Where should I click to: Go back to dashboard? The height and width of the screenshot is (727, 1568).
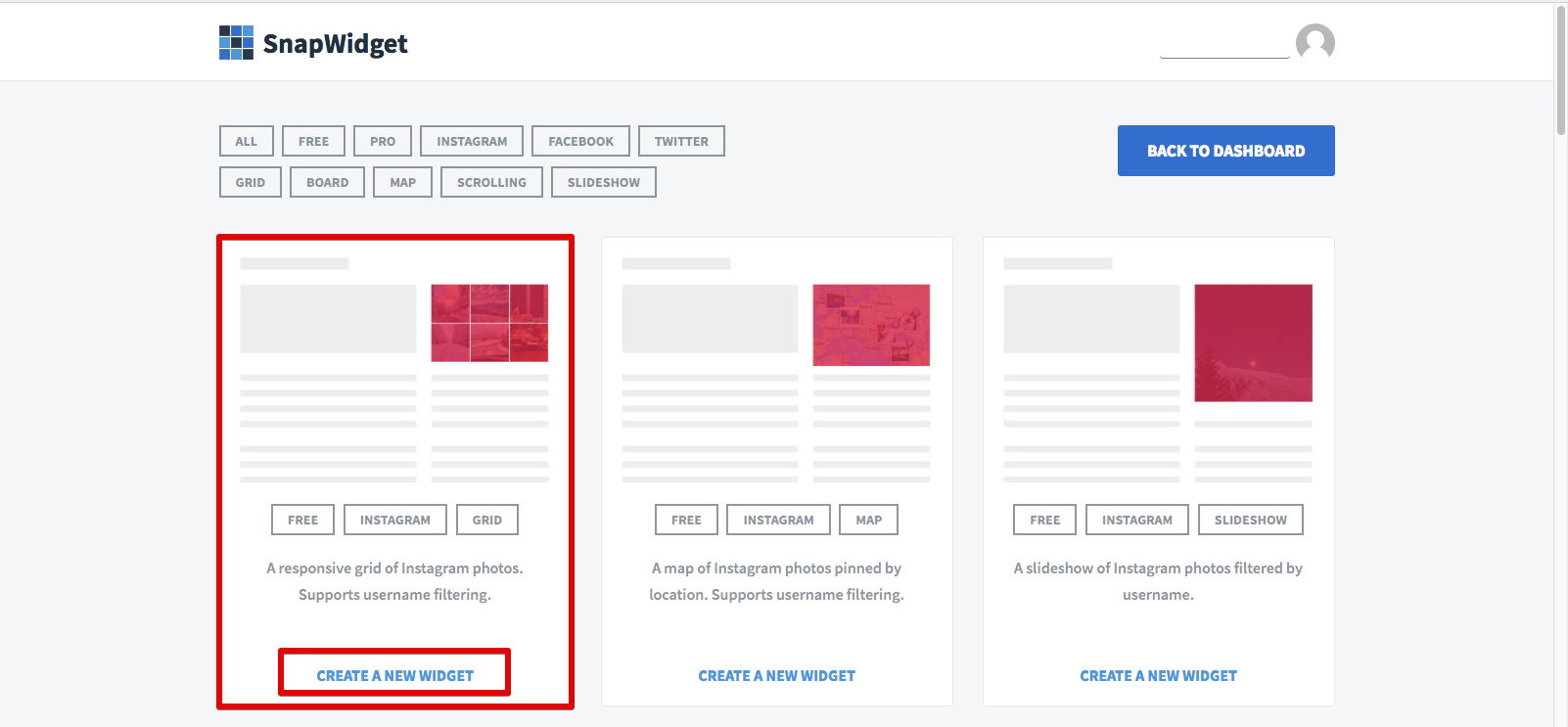coord(1226,151)
